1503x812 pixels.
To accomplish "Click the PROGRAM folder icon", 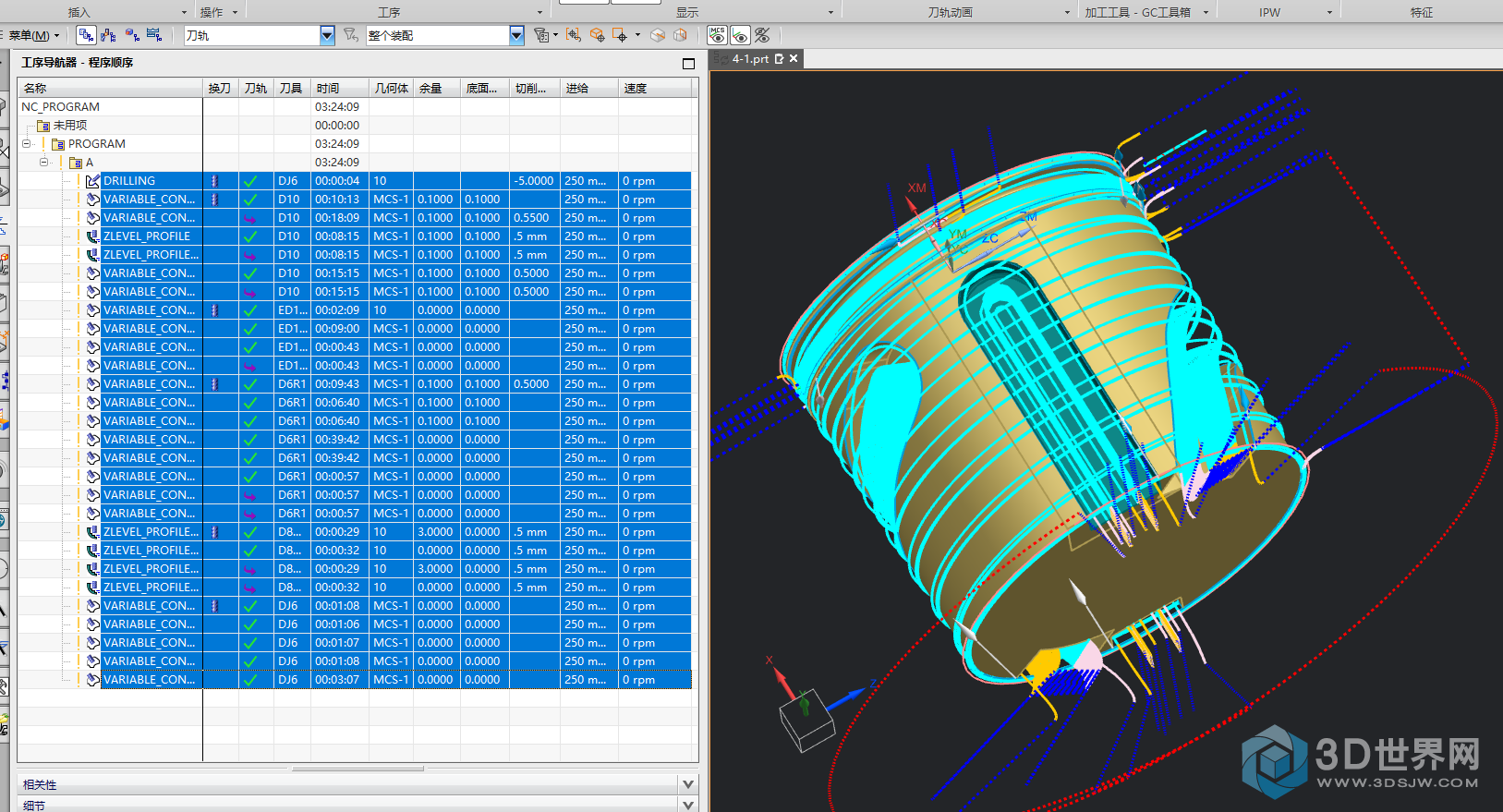I will (x=58, y=144).
